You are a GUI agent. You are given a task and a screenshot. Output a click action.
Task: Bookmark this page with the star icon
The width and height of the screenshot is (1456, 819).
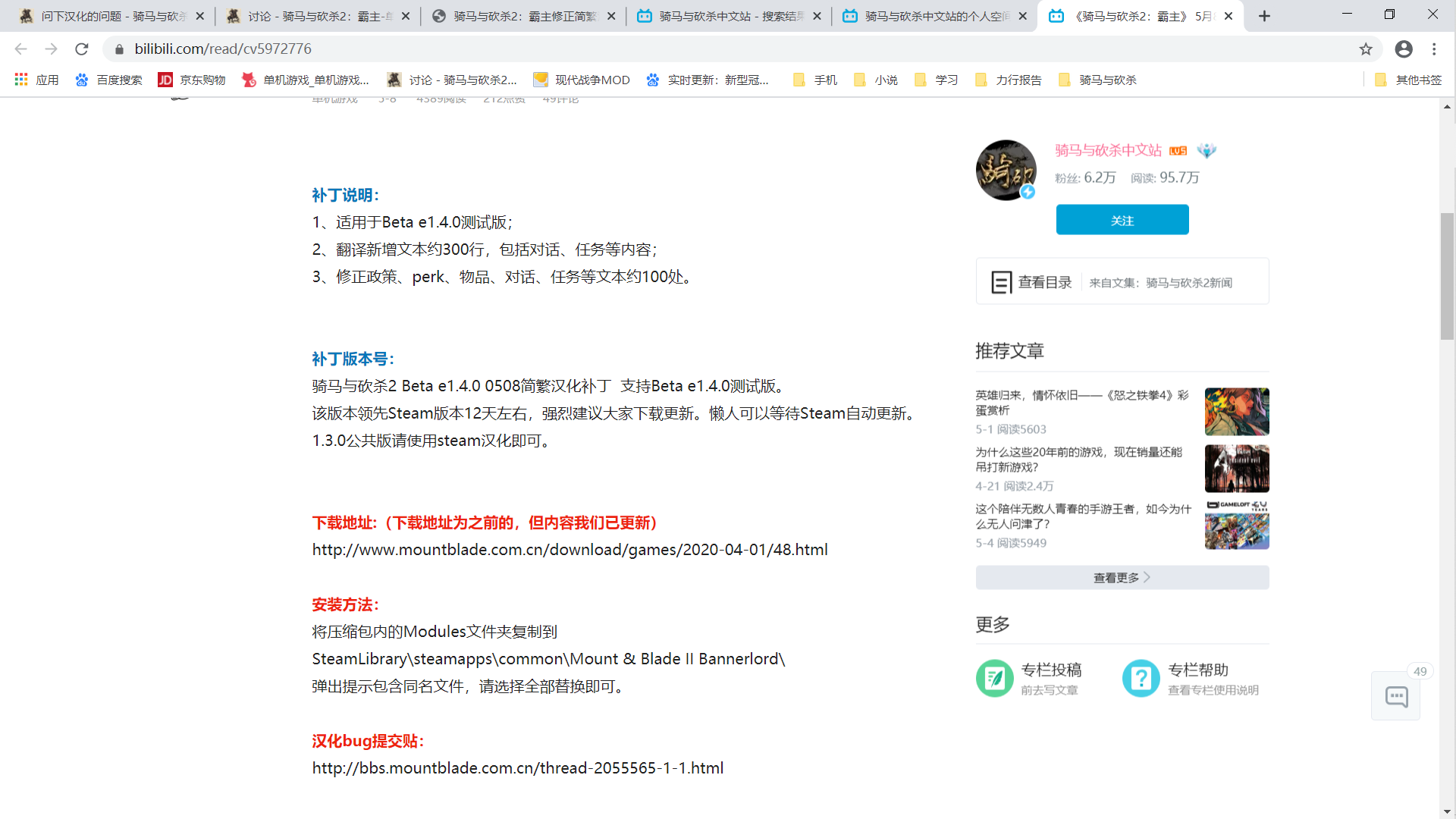[x=1366, y=49]
